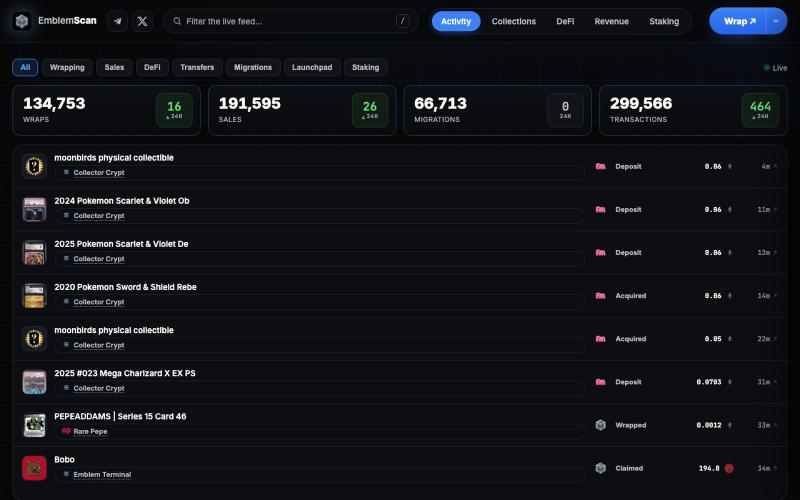Open external link arrow for Bobo row
800x500 pixels.
(775, 468)
